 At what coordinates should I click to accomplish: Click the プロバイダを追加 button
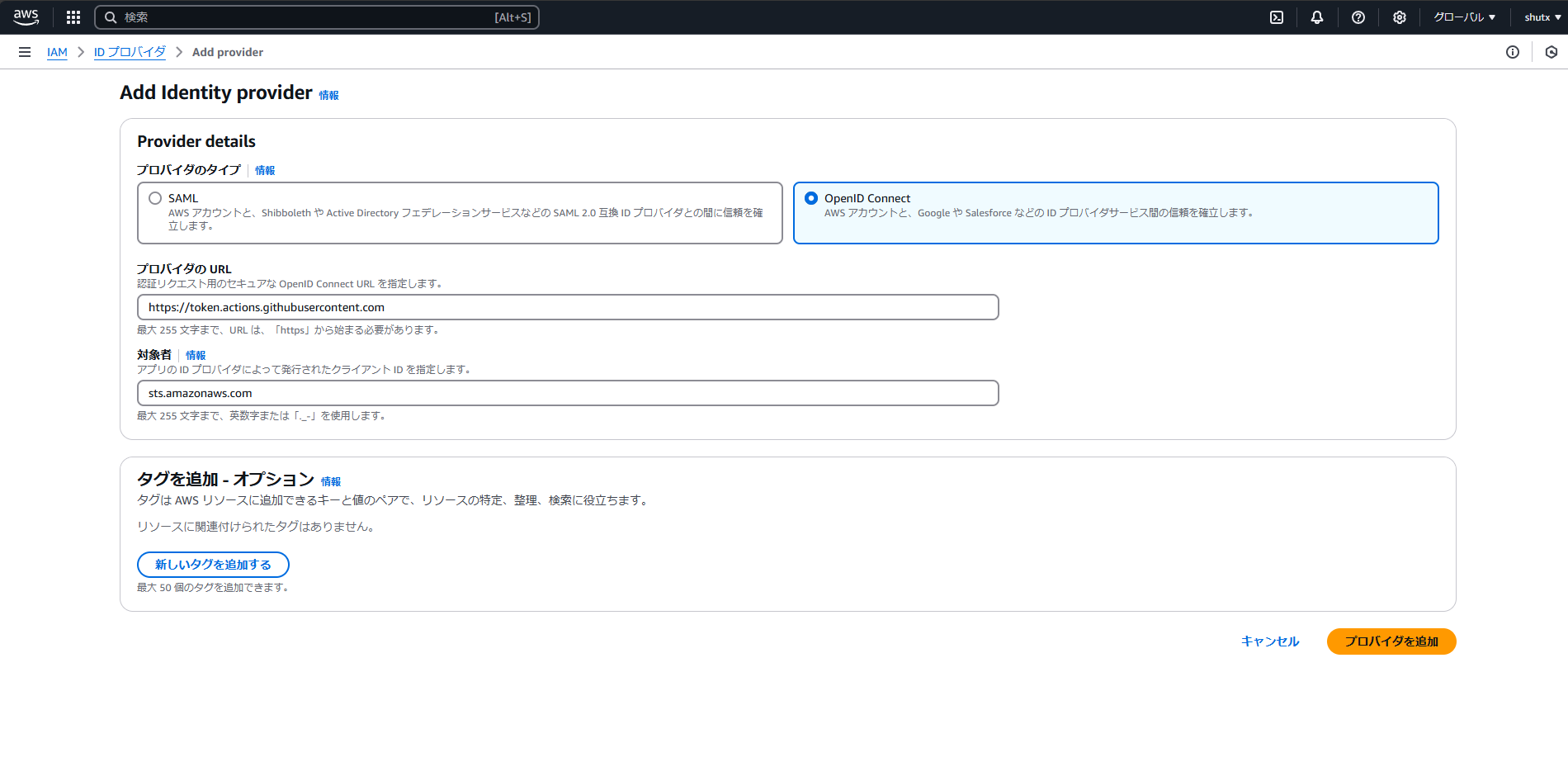1391,641
